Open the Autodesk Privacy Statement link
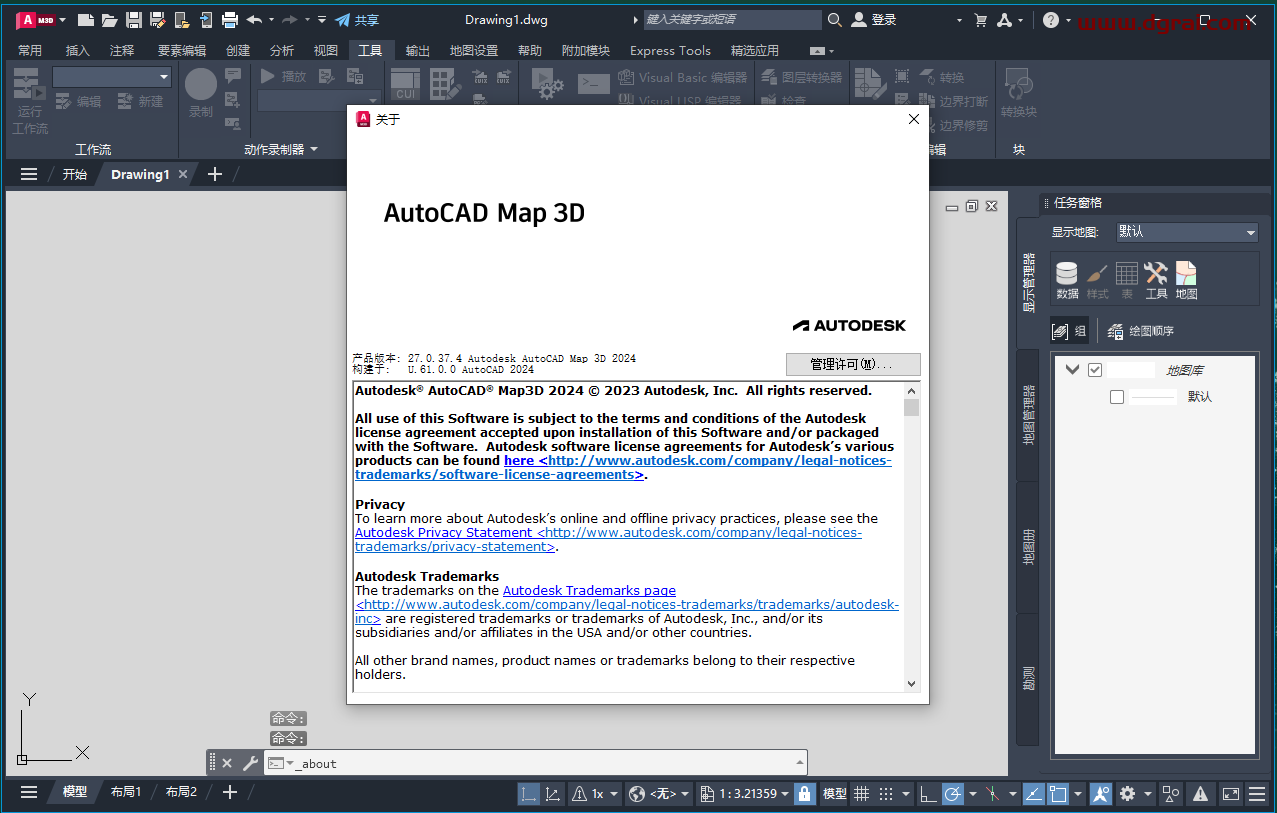This screenshot has width=1277, height=813. (x=608, y=540)
